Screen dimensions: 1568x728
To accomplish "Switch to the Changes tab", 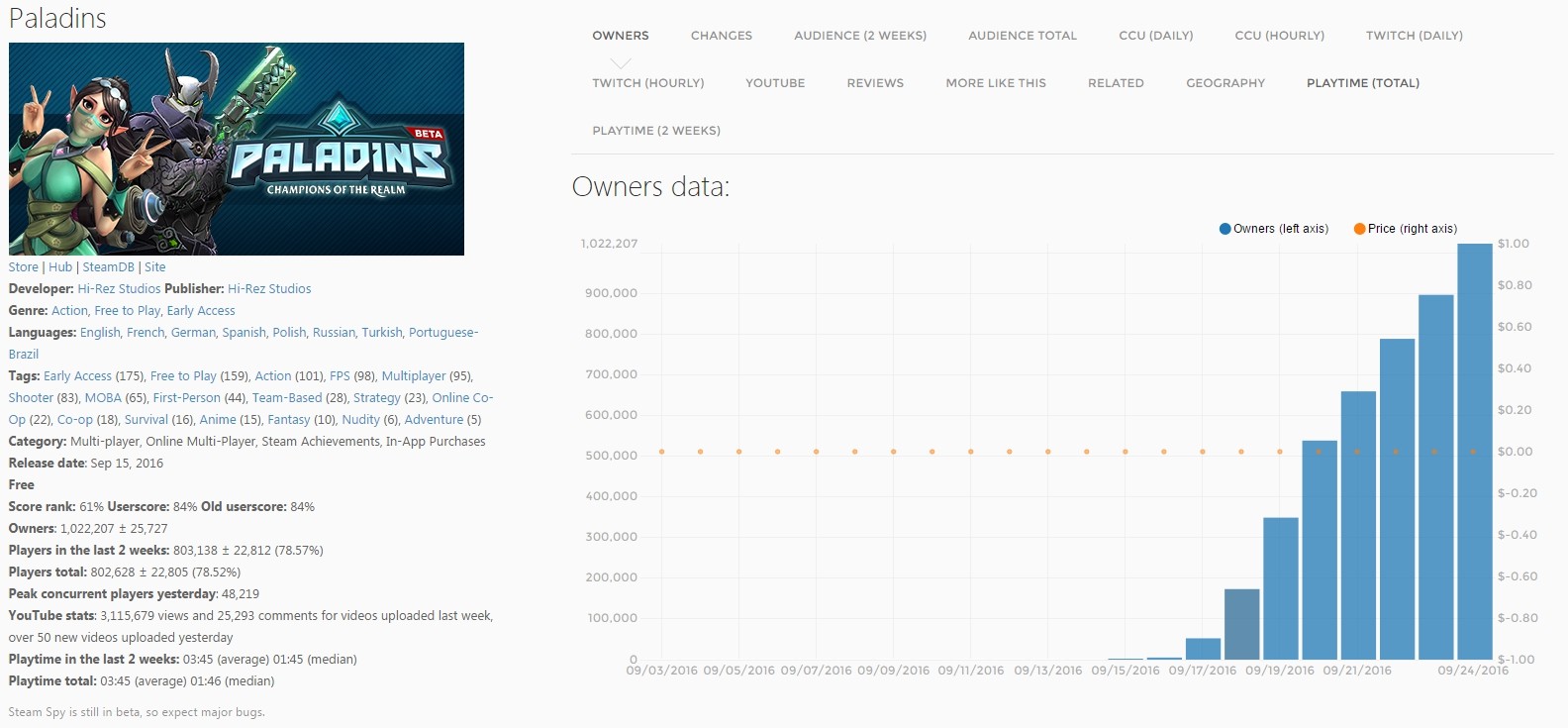I will [722, 36].
